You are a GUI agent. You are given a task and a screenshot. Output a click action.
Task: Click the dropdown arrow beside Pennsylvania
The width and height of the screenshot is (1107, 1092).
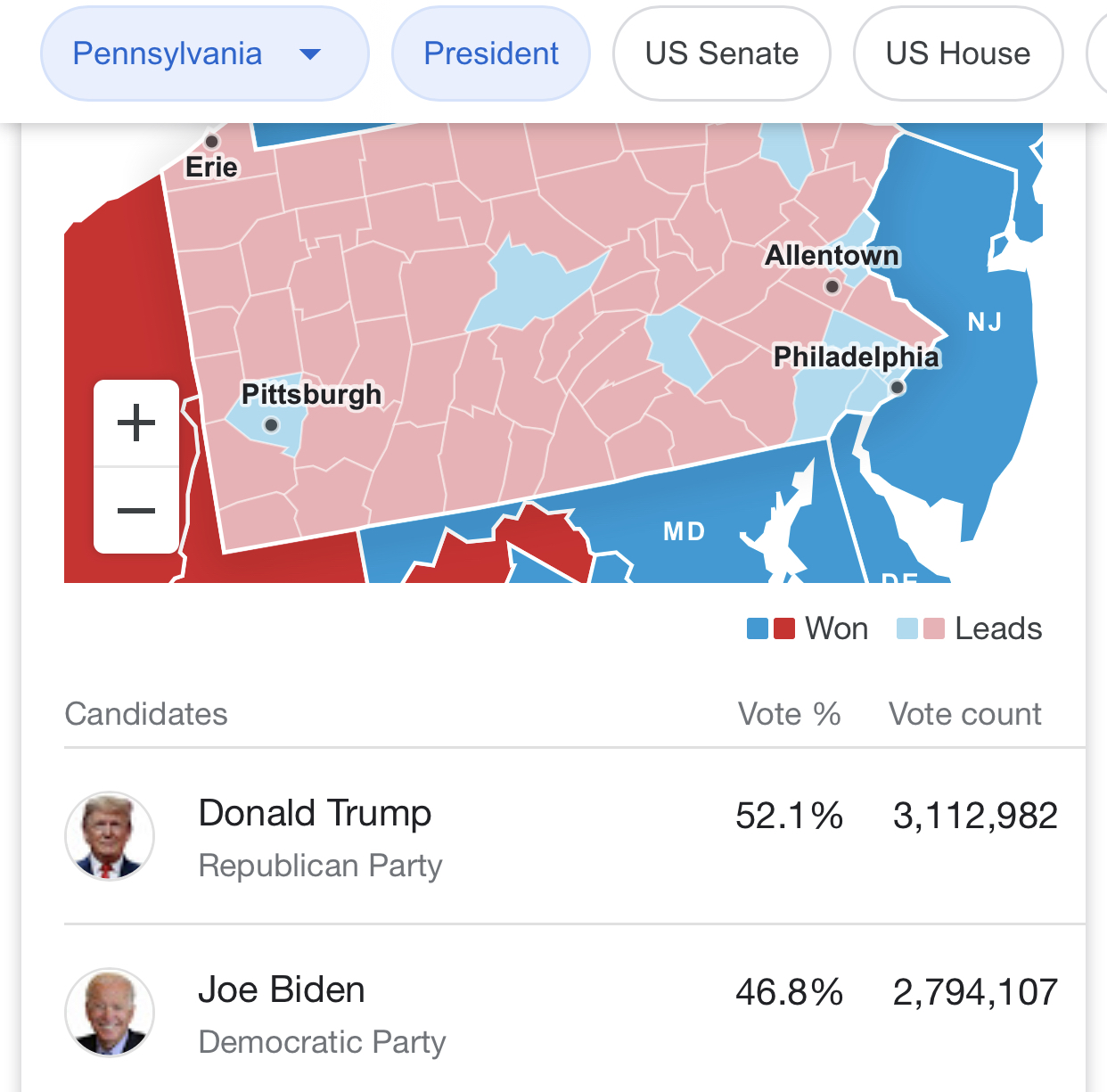click(x=310, y=54)
